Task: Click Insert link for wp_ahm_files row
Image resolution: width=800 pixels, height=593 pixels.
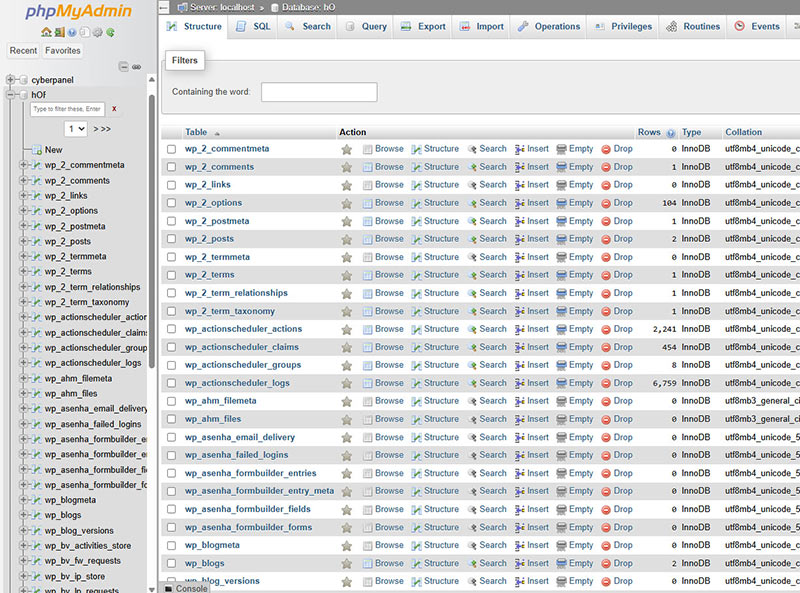Action: pyautogui.click(x=532, y=419)
